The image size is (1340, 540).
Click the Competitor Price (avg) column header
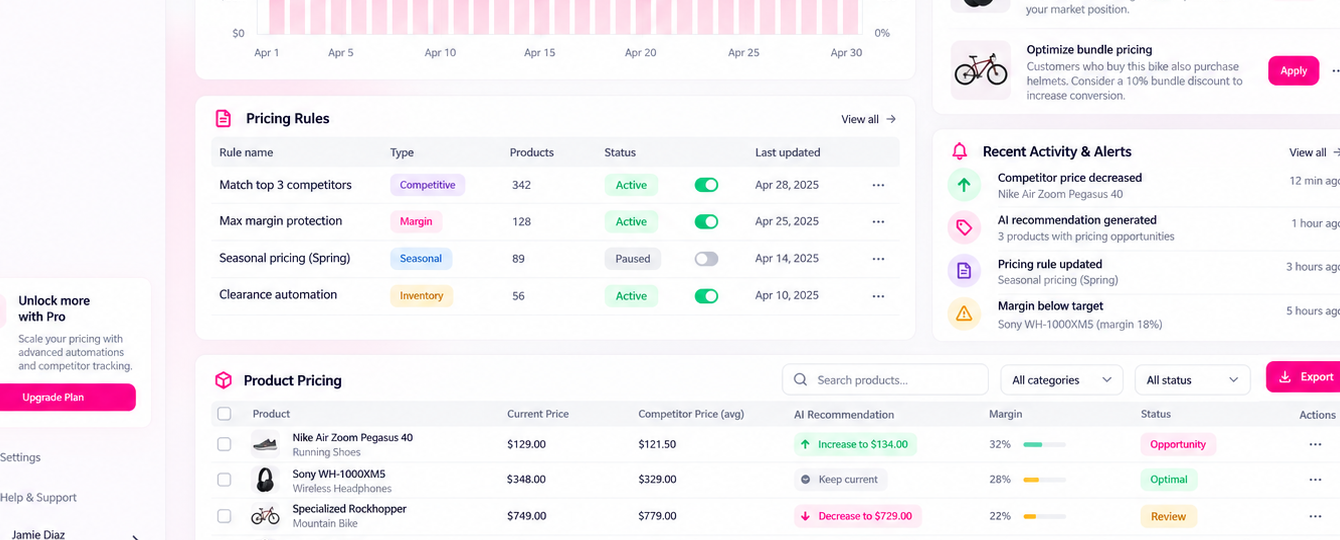[x=692, y=414]
